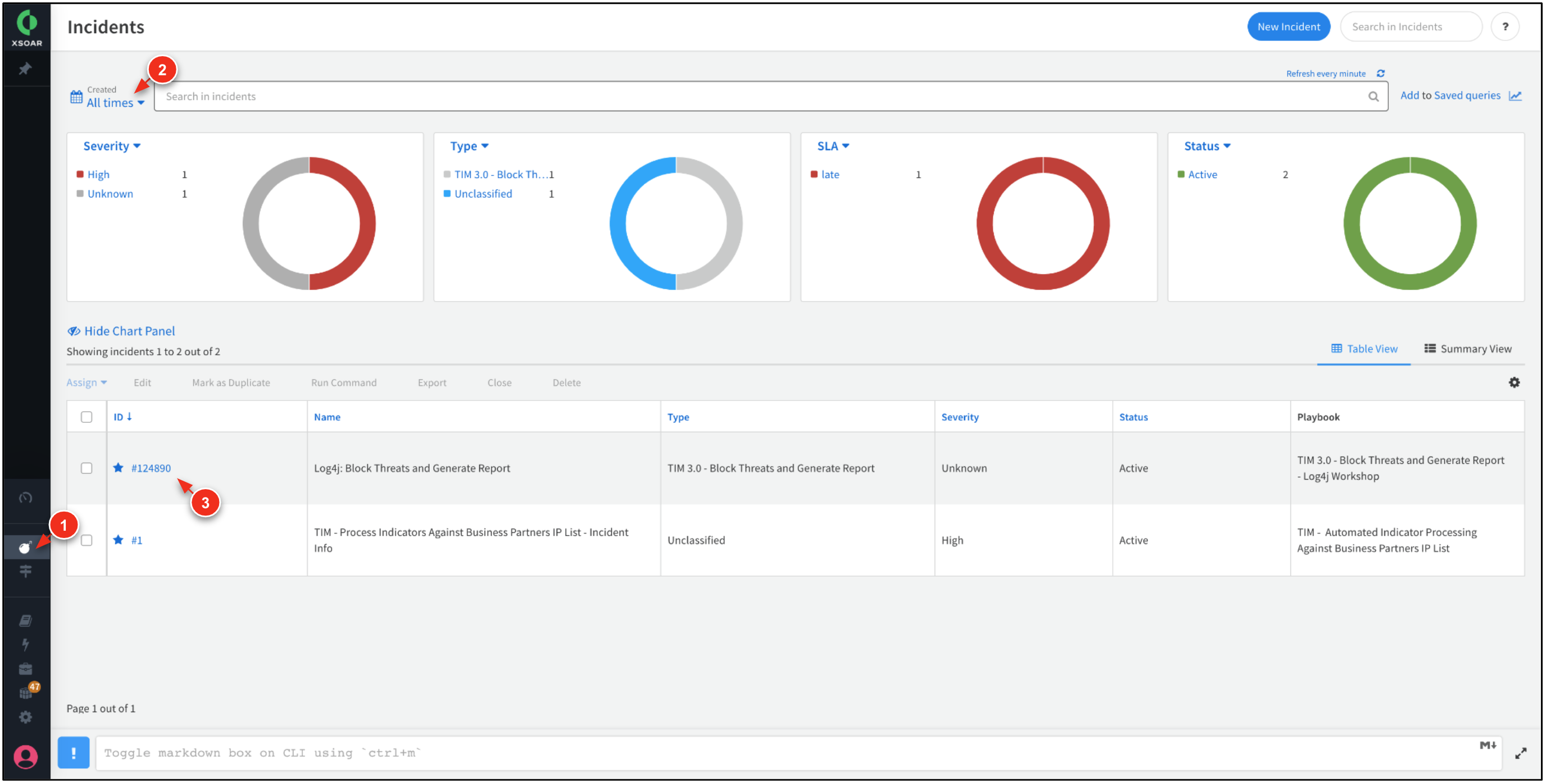Image resolution: width=1546 pixels, height=784 pixels.
Task: Switch to Summary View tab
Action: click(x=1467, y=349)
